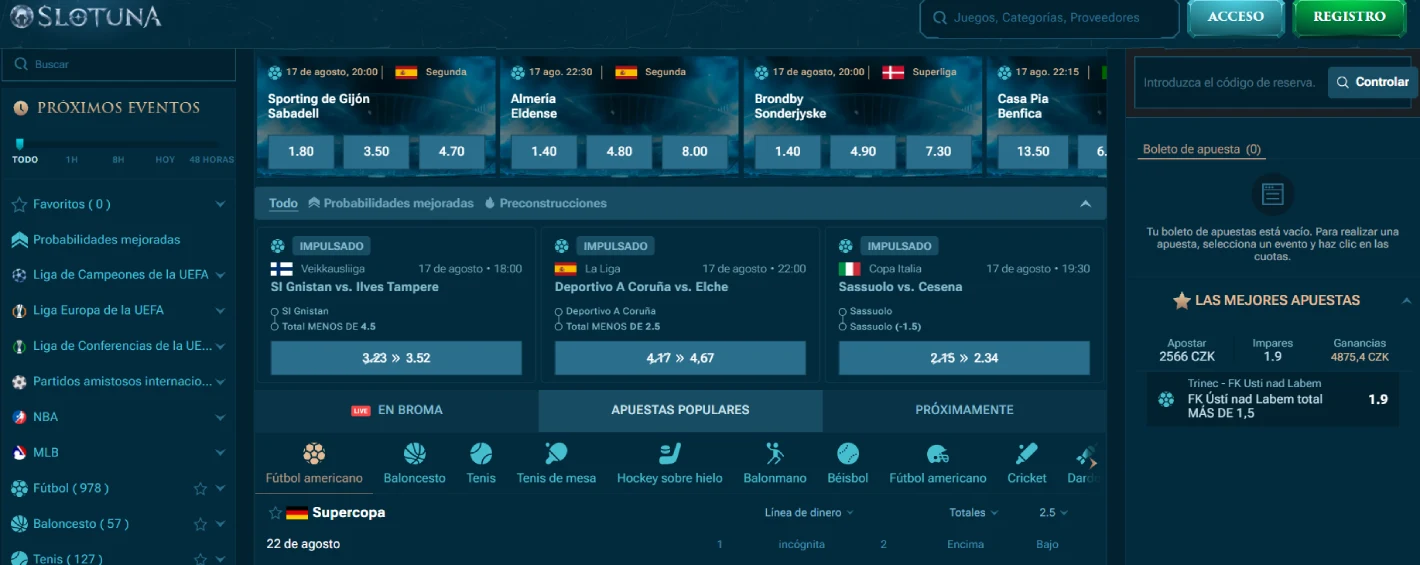Click the Probabilidades mejoradas sidebar icon
Image resolution: width=1420 pixels, height=565 pixels.
19,240
